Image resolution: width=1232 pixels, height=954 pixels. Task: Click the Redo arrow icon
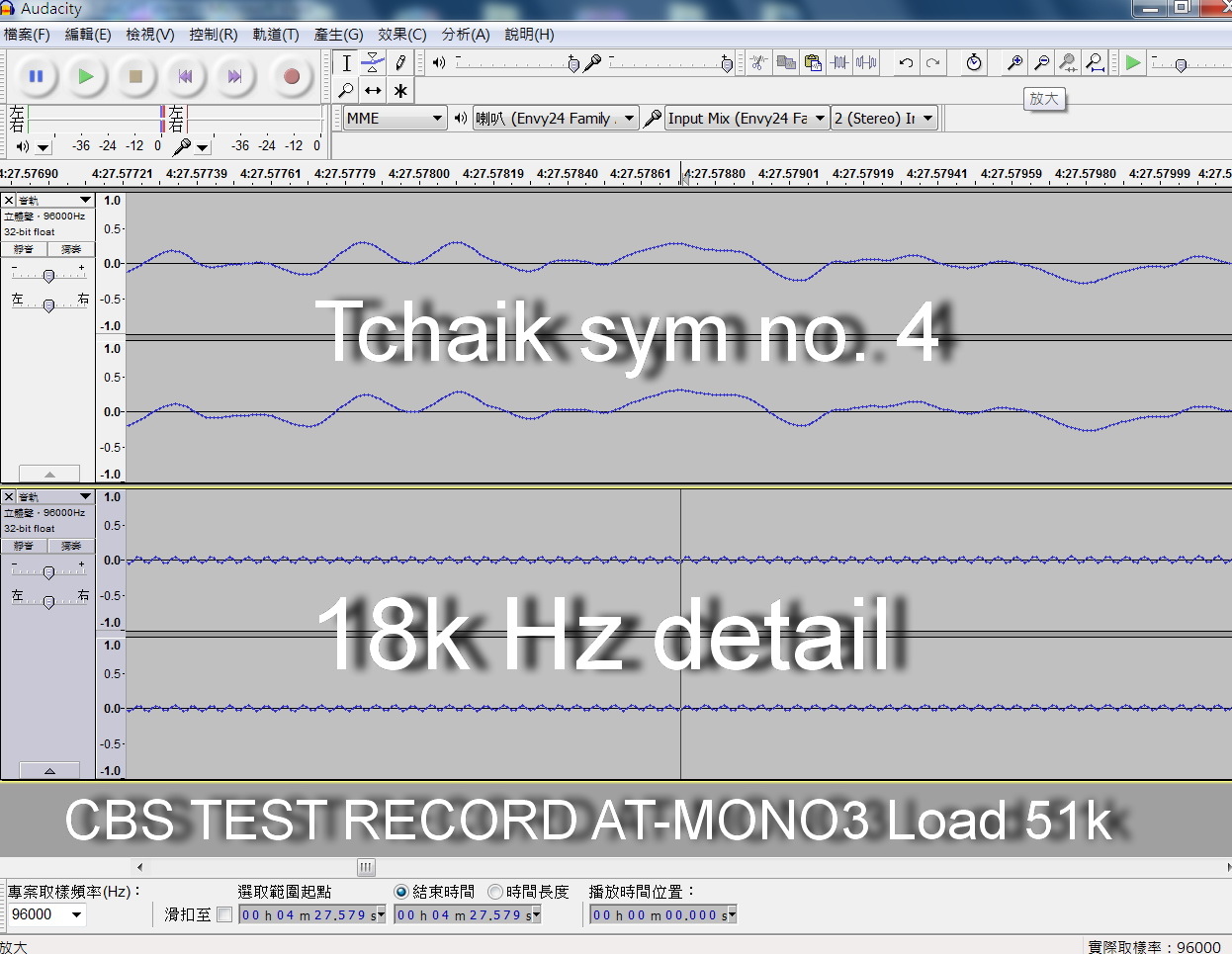coord(932,62)
